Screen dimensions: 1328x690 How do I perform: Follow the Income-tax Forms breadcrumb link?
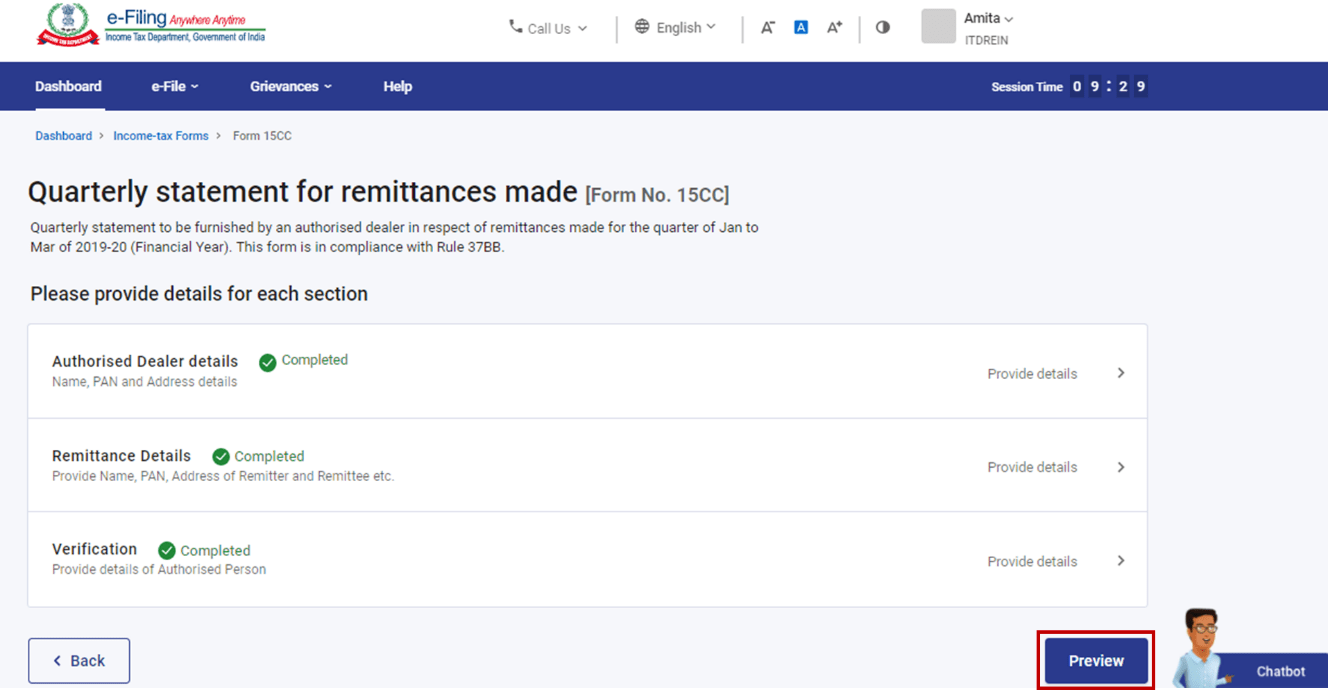160,136
